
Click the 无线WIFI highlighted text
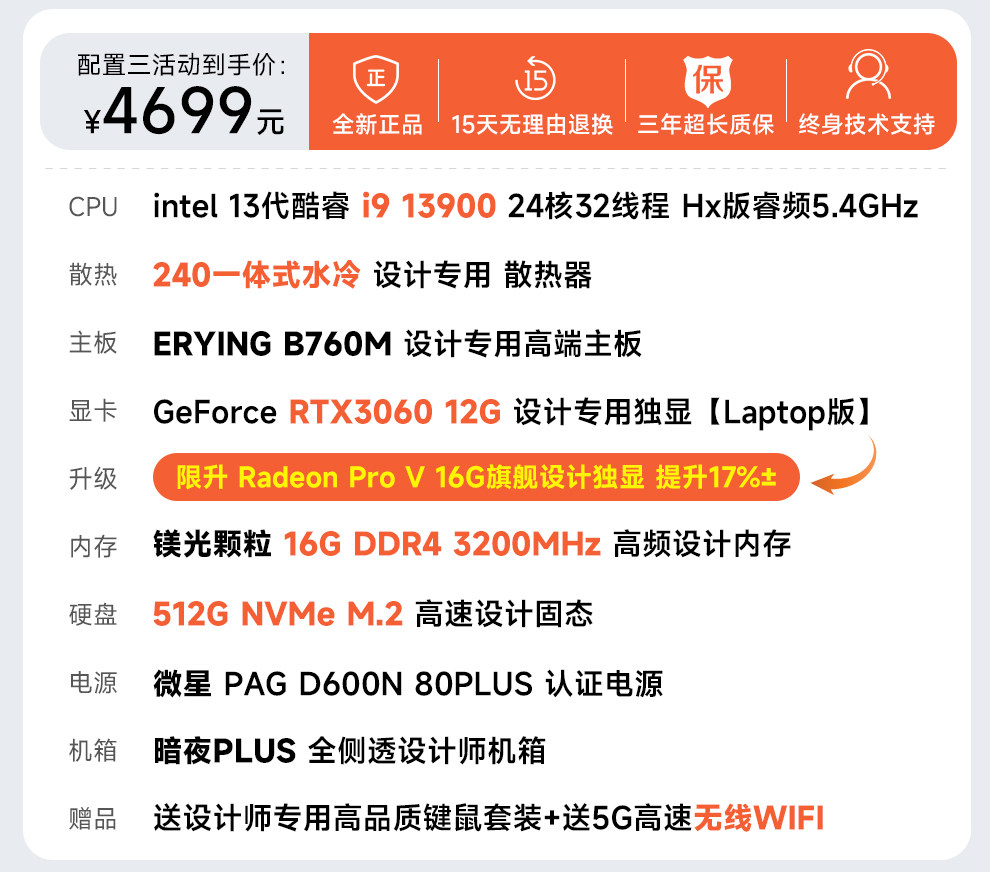pos(759,818)
